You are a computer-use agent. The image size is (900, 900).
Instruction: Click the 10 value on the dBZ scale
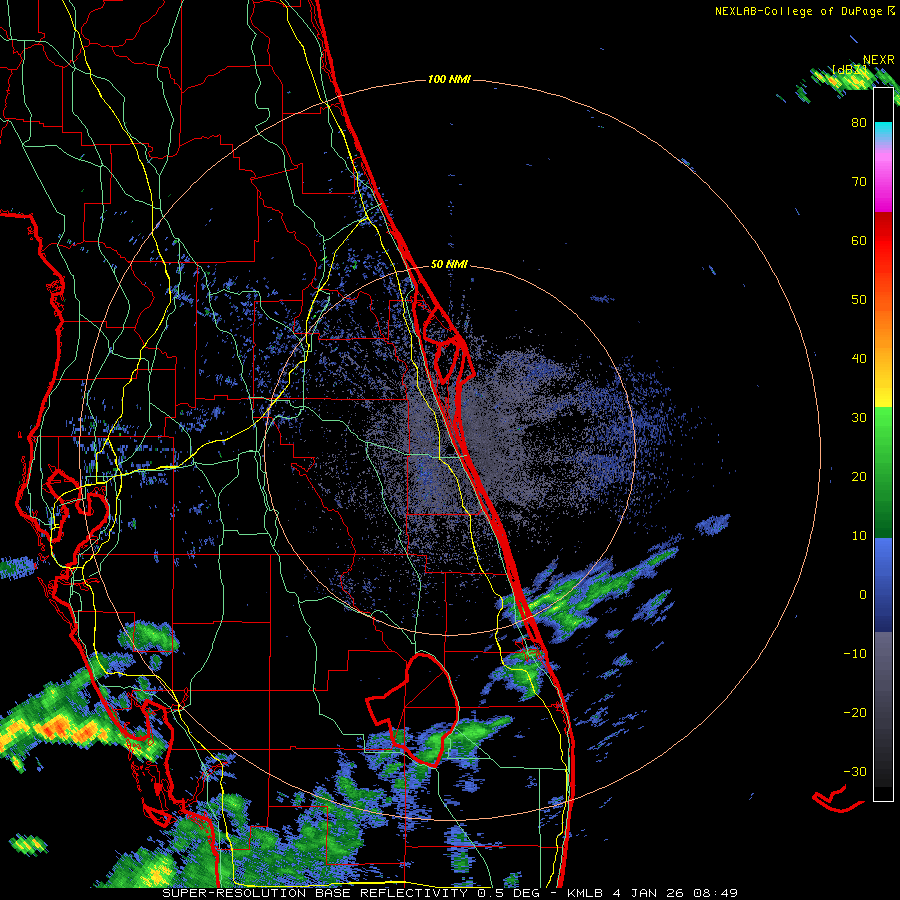click(859, 536)
